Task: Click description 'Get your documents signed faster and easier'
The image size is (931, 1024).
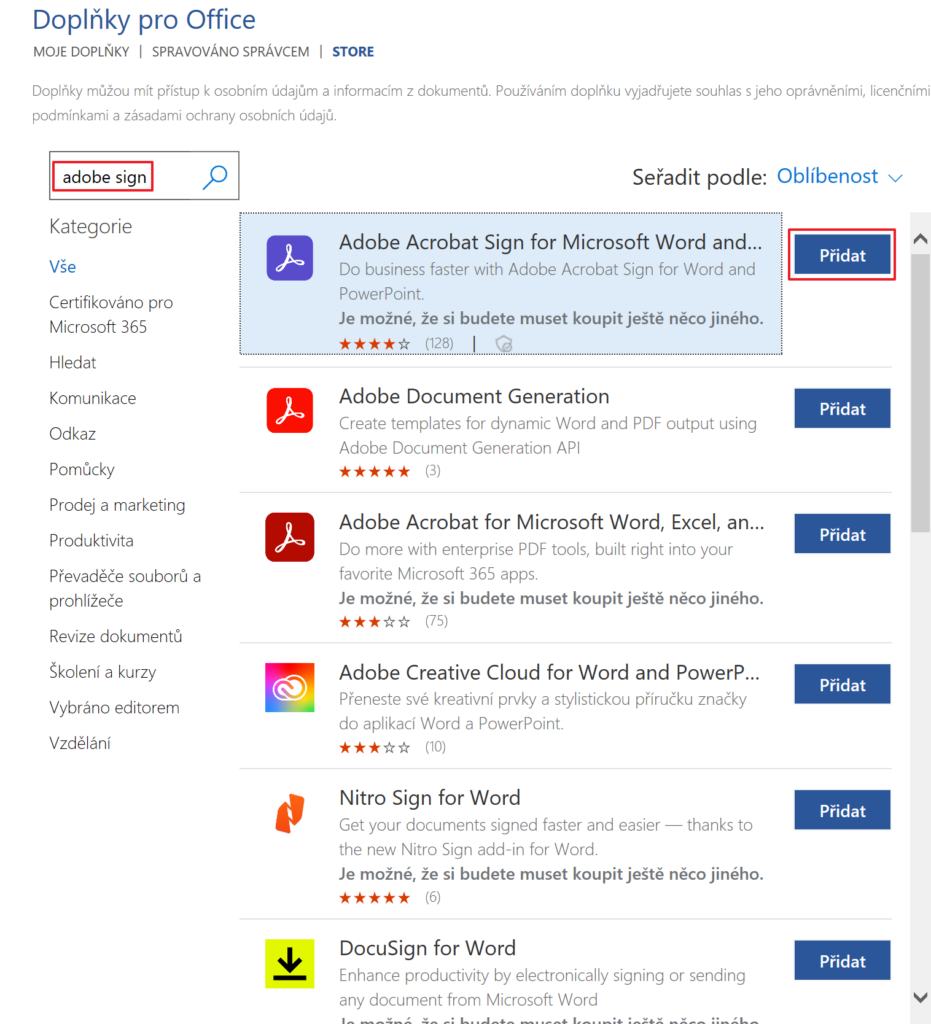Action: (546, 837)
